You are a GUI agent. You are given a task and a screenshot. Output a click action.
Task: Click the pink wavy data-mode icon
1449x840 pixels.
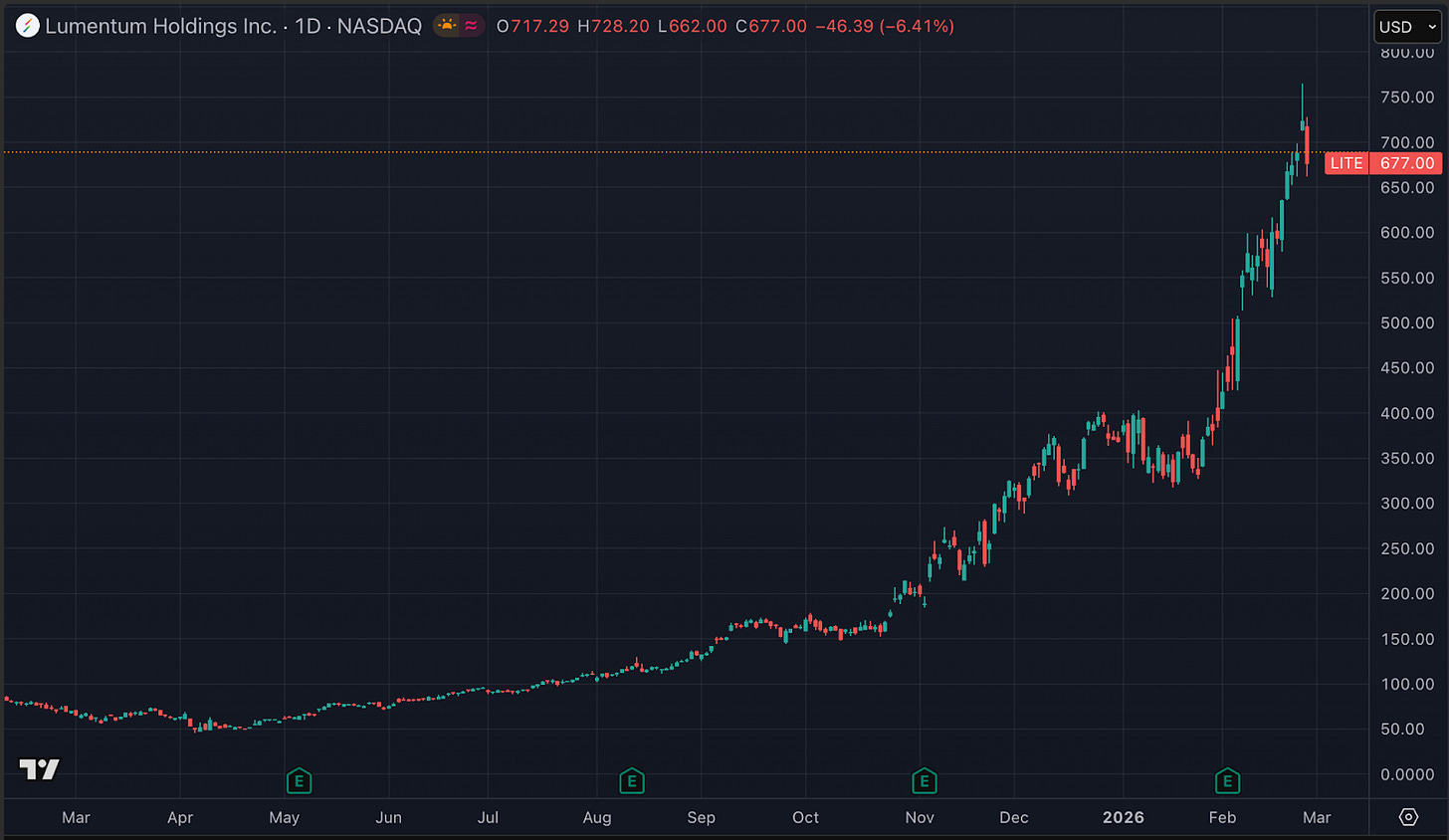click(x=472, y=26)
